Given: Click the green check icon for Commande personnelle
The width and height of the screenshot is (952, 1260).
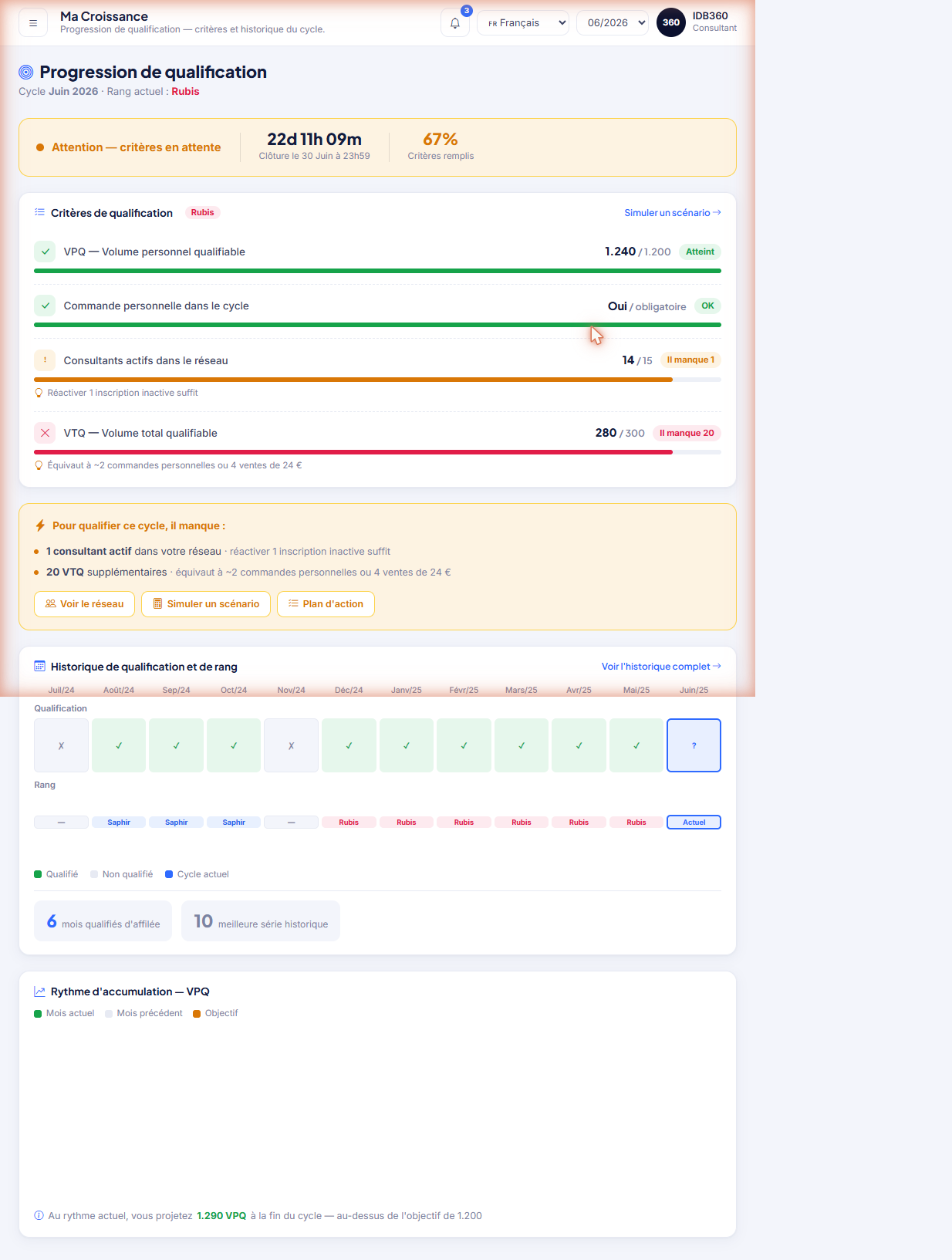Looking at the screenshot, I should (x=45, y=306).
